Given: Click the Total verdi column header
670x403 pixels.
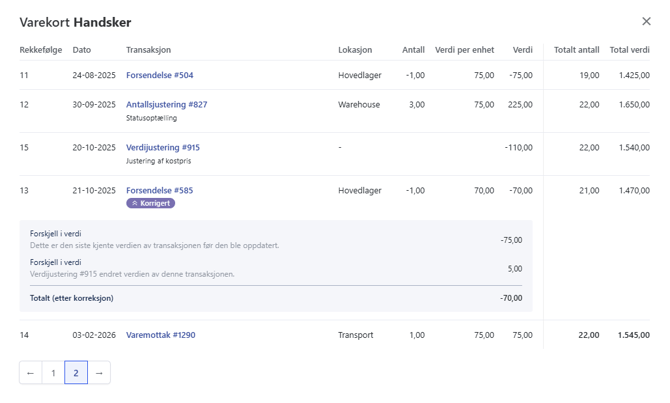Looking at the screenshot, I should [x=629, y=49].
